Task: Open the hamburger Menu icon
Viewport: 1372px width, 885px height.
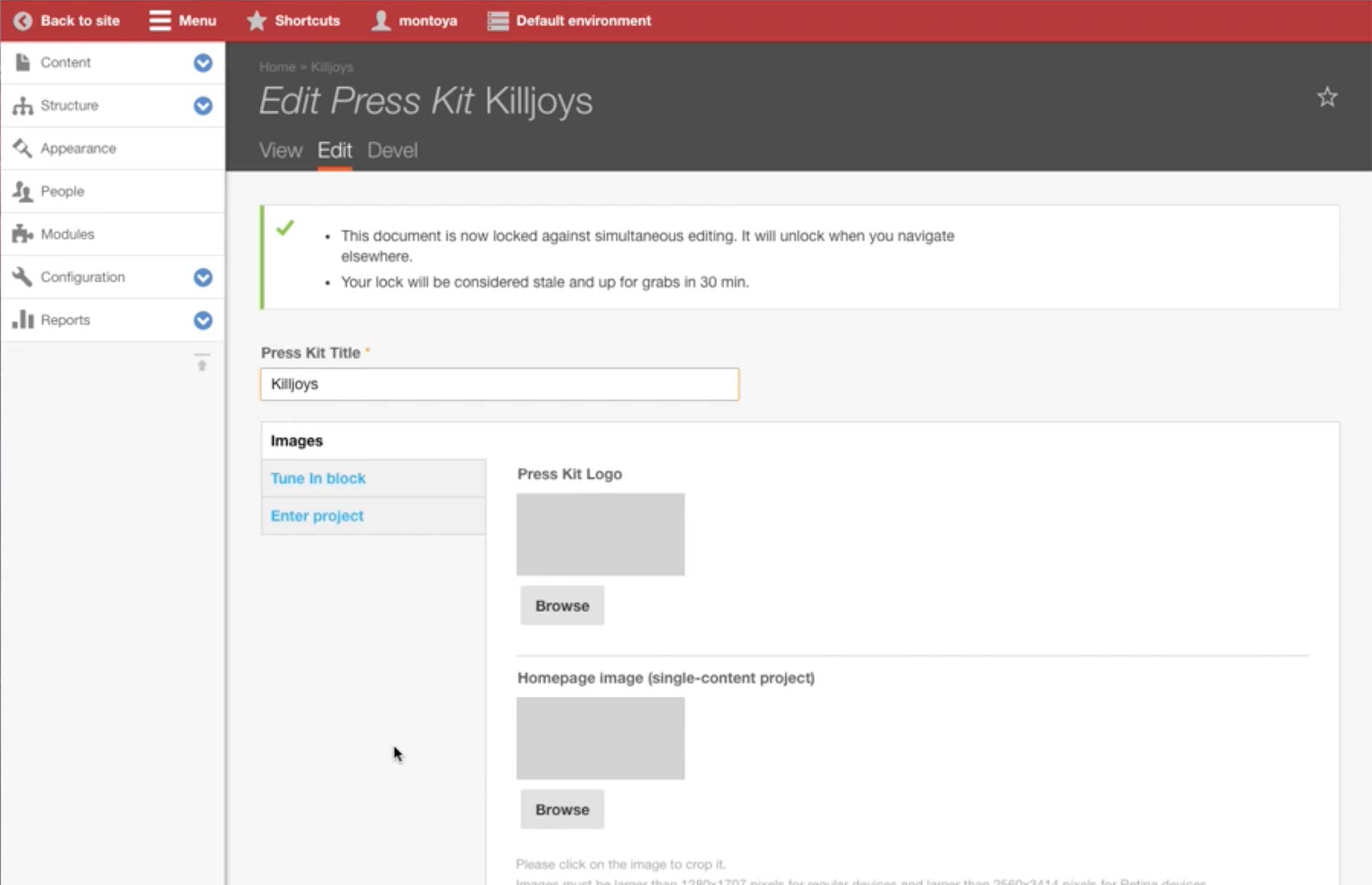Action: pyautogui.click(x=159, y=21)
